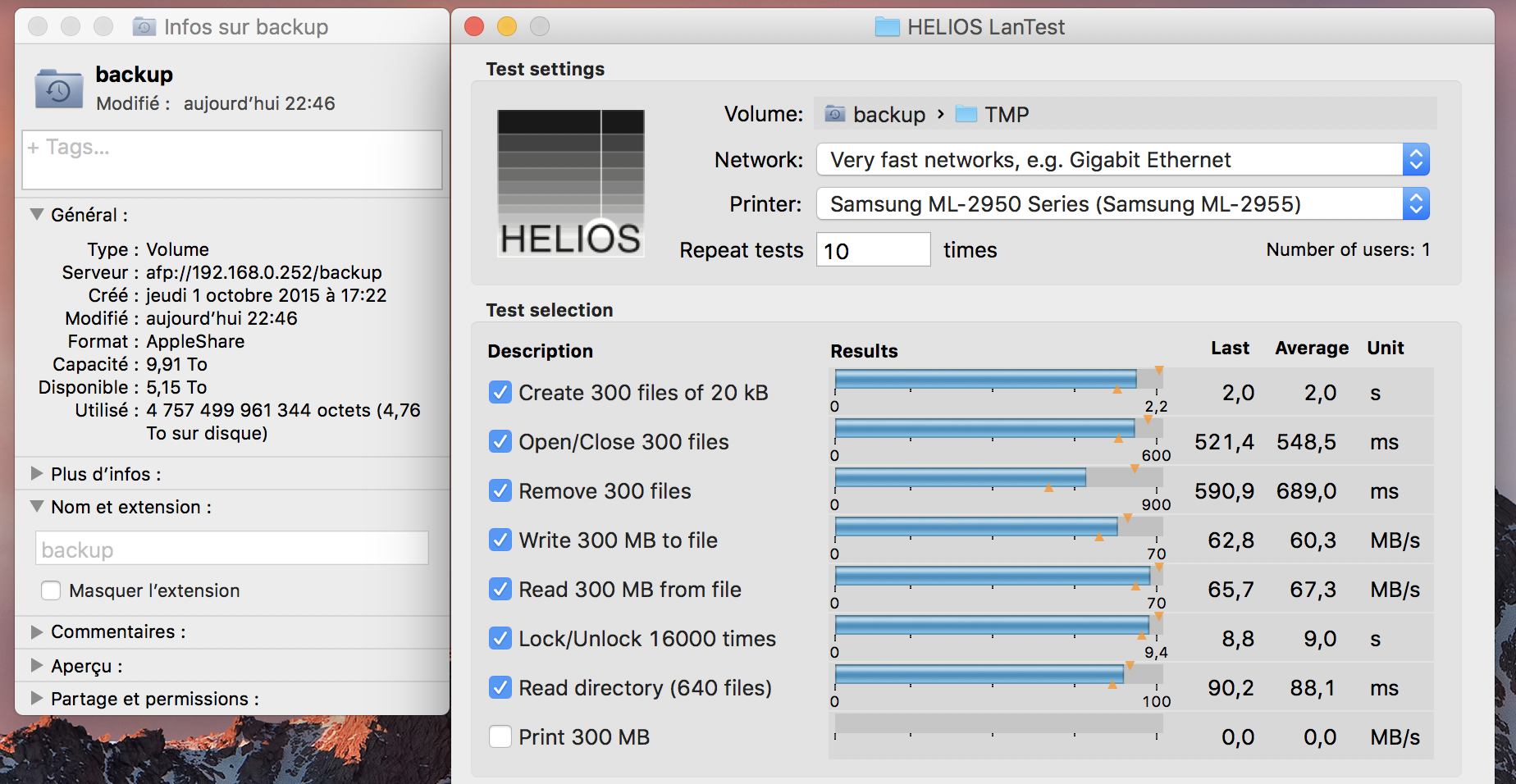The image size is (1516, 784).
Task: Expand Partage et permissions section
Action: [37, 698]
